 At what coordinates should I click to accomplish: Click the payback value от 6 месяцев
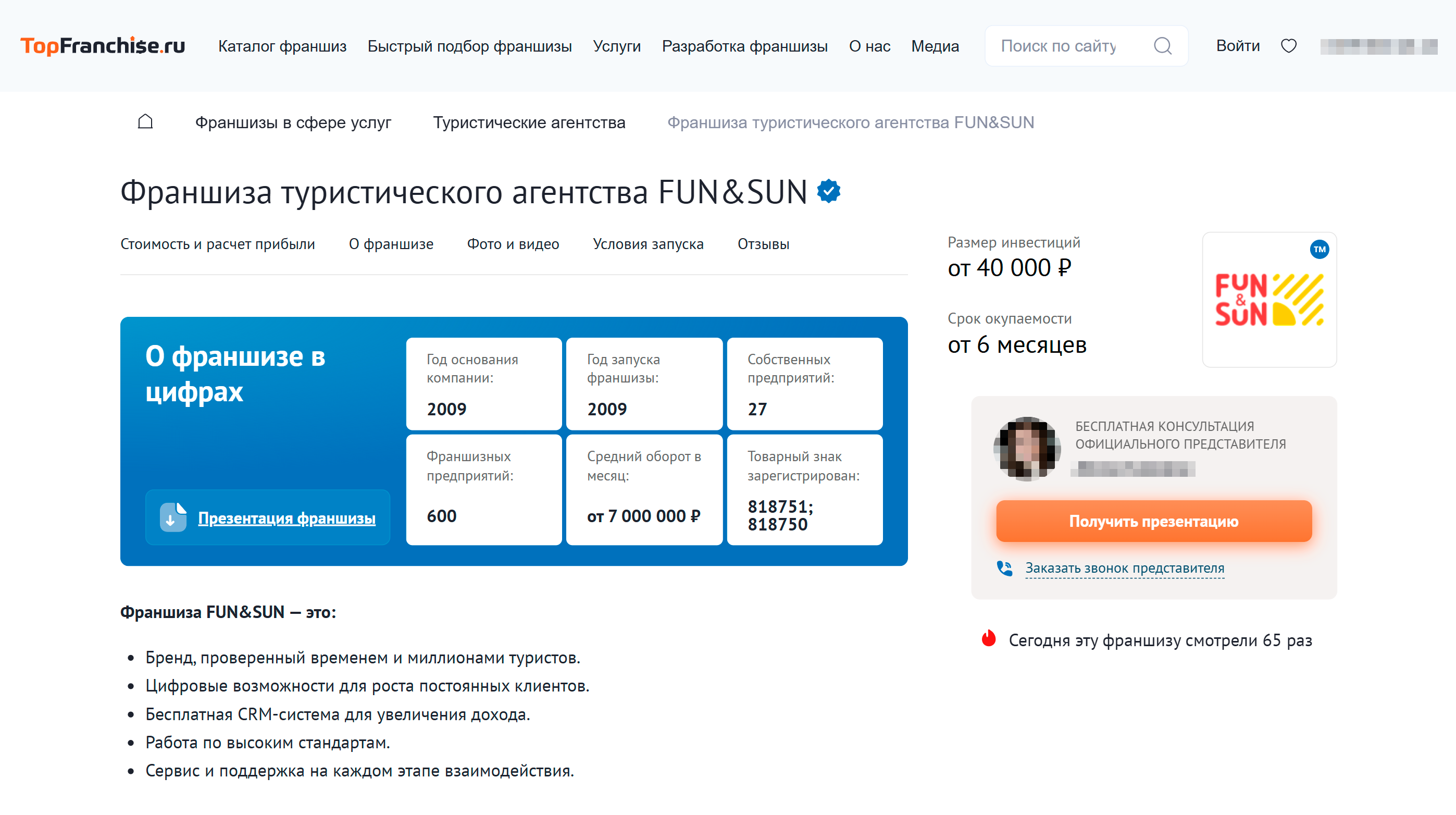(1017, 344)
